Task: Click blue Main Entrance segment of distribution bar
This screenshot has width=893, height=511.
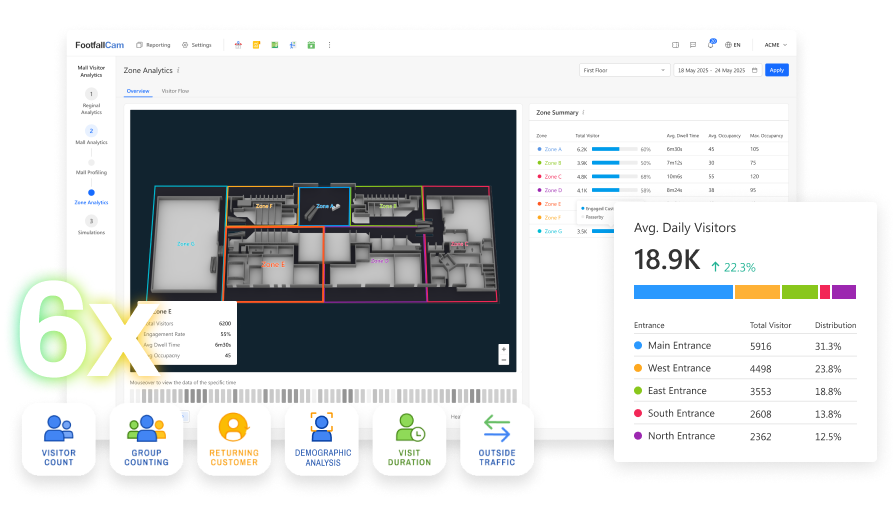Action: (683, 292)
